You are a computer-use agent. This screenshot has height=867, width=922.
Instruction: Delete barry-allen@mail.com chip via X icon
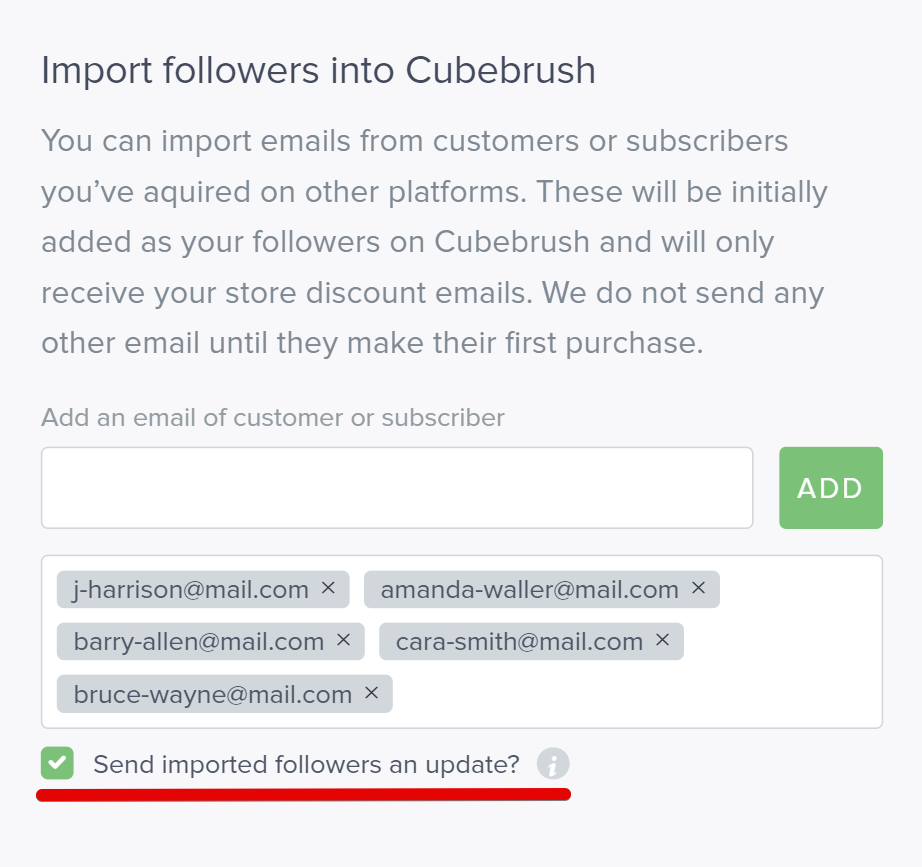click(x=343, y=640)
